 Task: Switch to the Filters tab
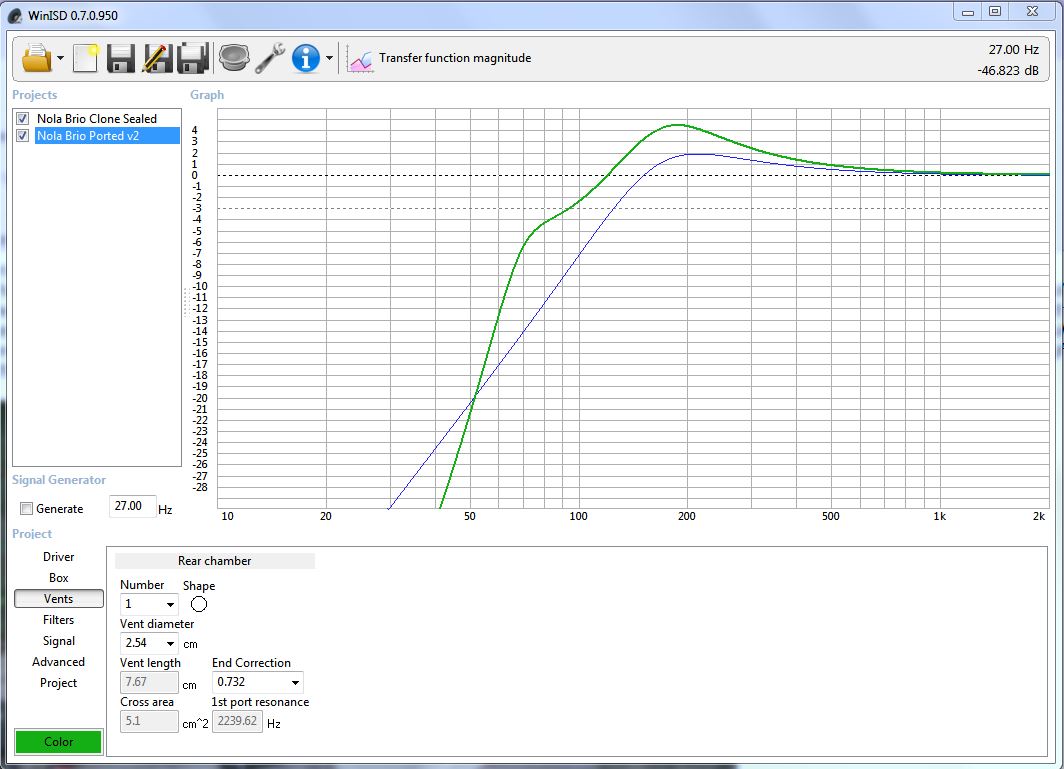pyautogui.click(x=58, y=620)
